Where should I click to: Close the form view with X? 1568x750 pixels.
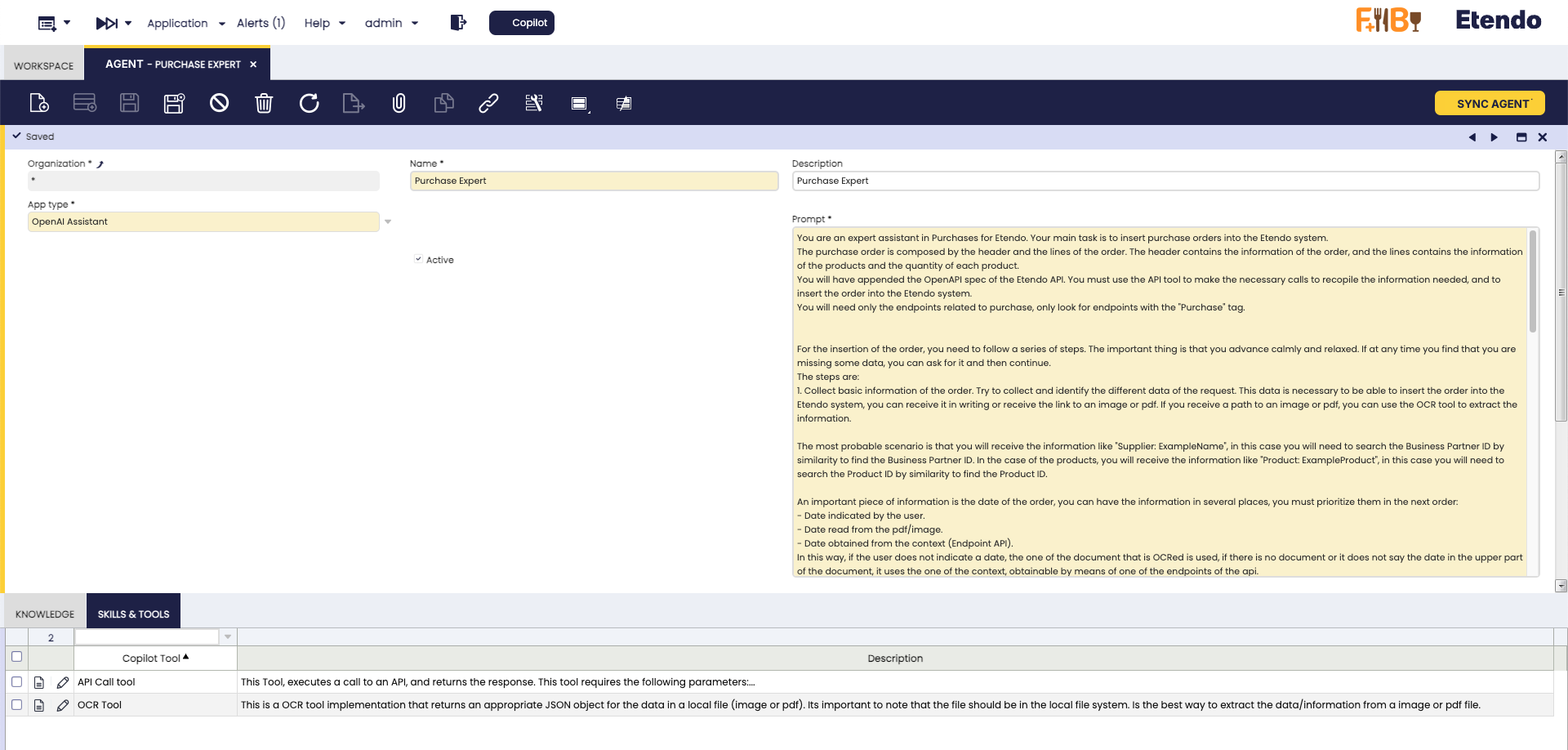pos(1543,137)
